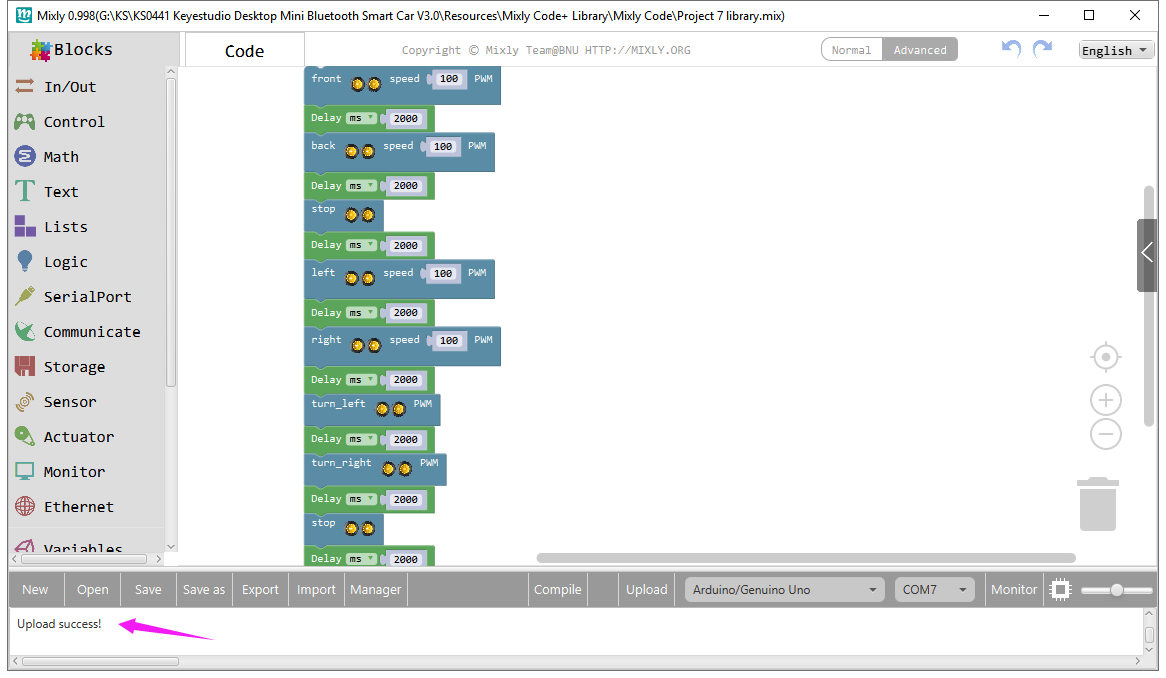Compile the program
1166x678 pixels.
558,590
